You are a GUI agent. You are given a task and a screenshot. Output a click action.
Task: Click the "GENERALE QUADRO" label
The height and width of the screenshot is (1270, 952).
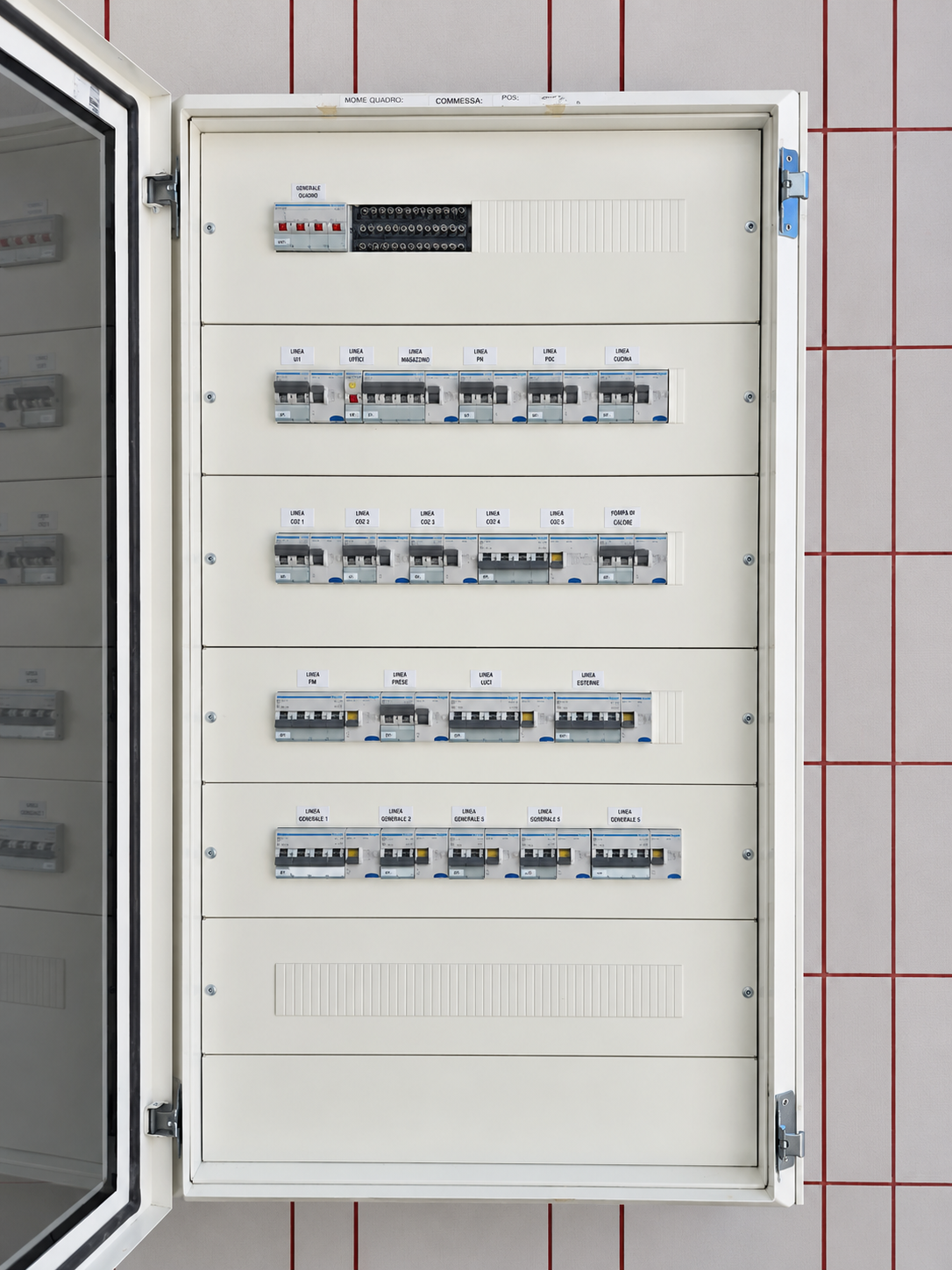tap(308, 191)
